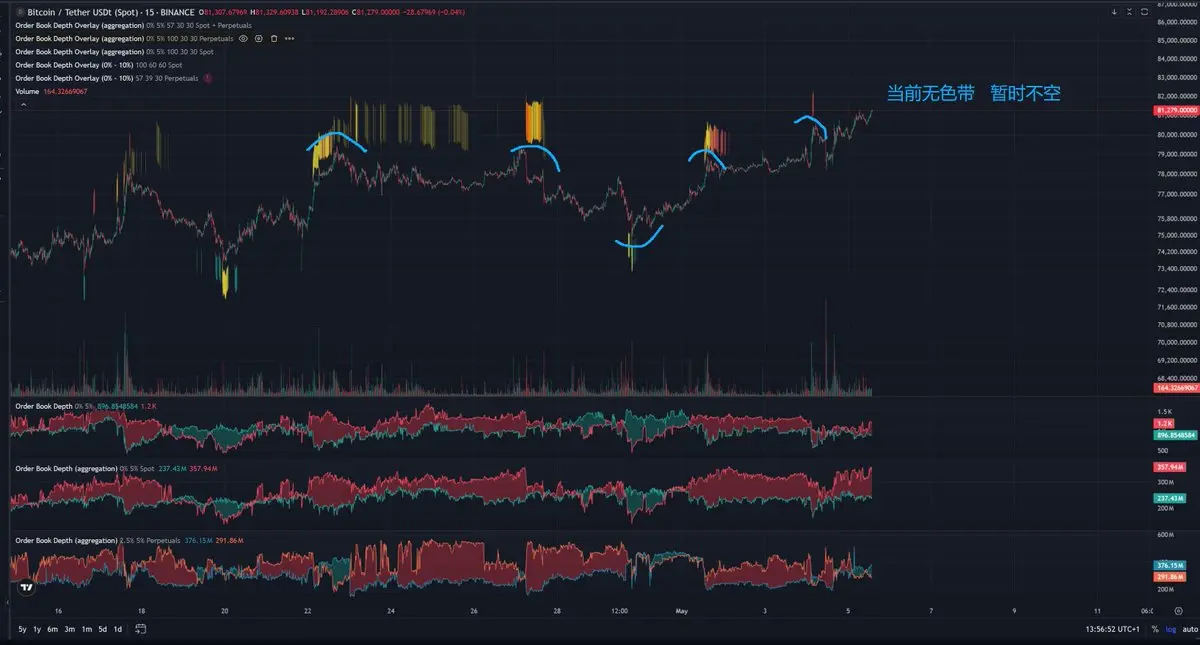Delete the Perpetuals aggregation overlay via trash icon
Screen dimensions: 1200x645
(x=274, y=38)
